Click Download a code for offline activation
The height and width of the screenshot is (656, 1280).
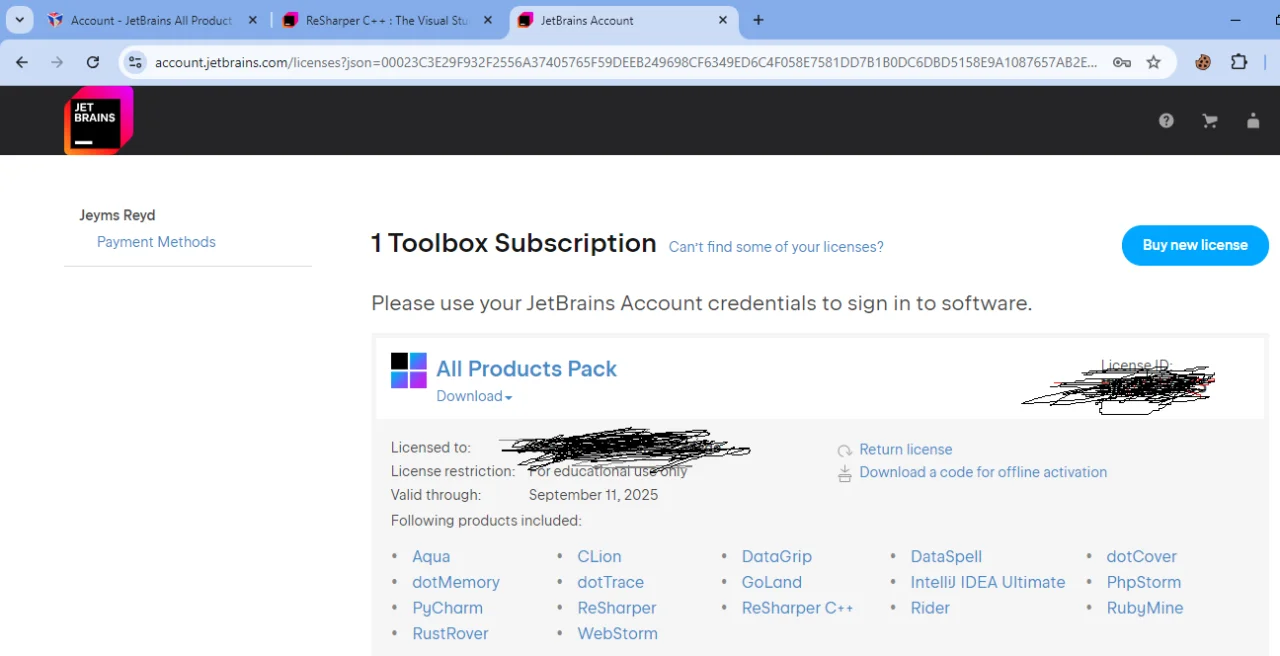coord(983,472)
